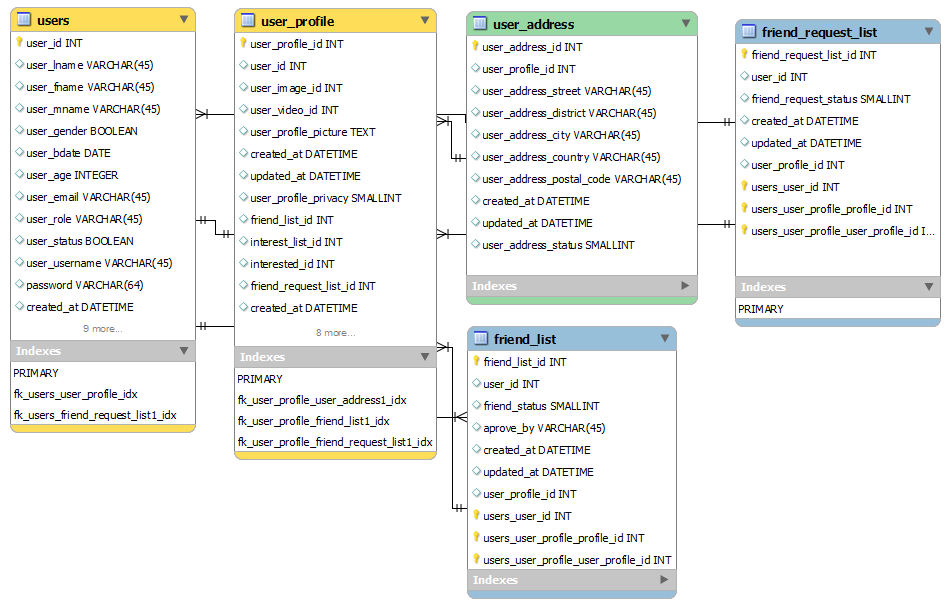Click diamond icon beside user_address_postal_code

point(476,178)
